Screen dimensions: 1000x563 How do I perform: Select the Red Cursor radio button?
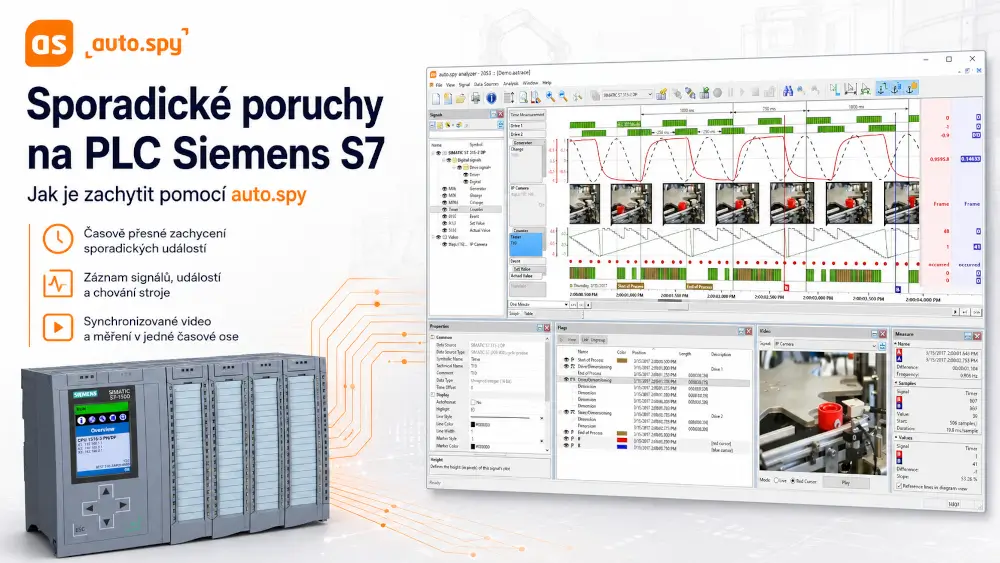[793, 481]
